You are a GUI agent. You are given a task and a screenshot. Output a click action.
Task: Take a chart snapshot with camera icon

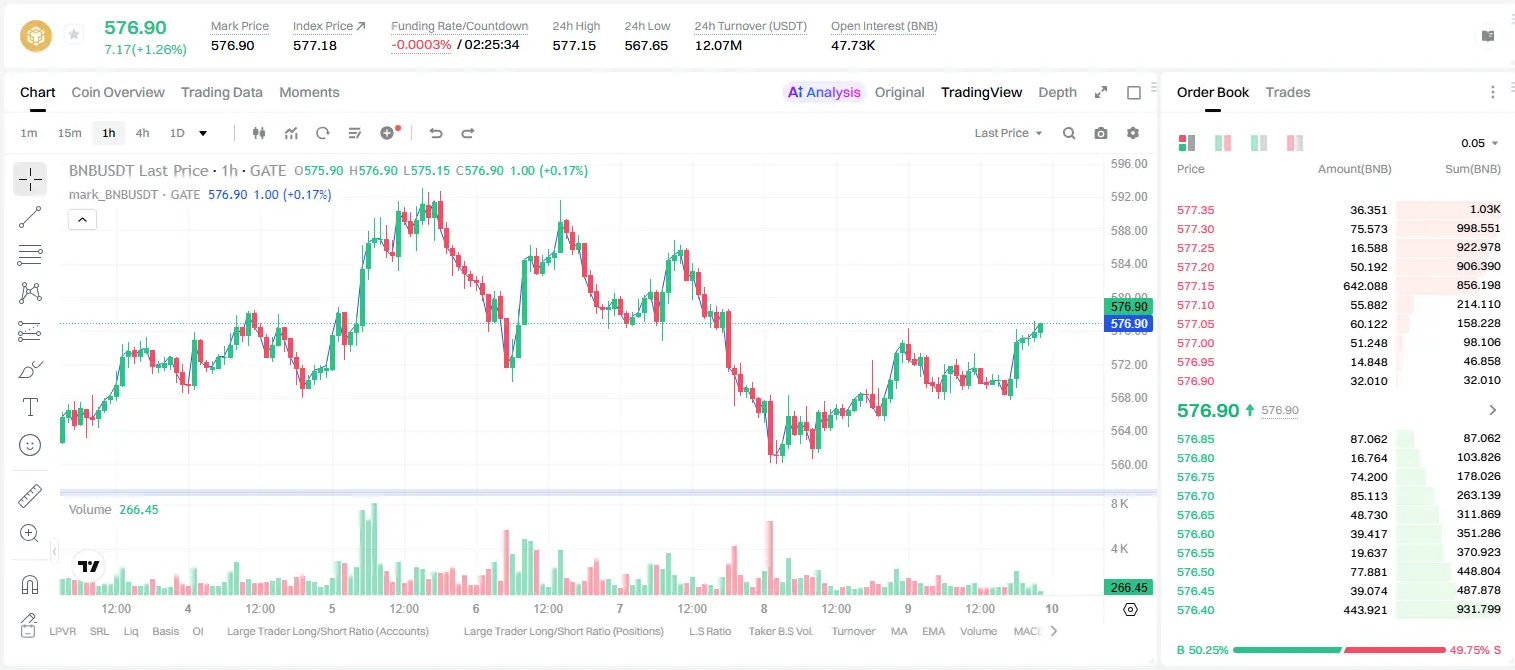[x=1101, y=133]
